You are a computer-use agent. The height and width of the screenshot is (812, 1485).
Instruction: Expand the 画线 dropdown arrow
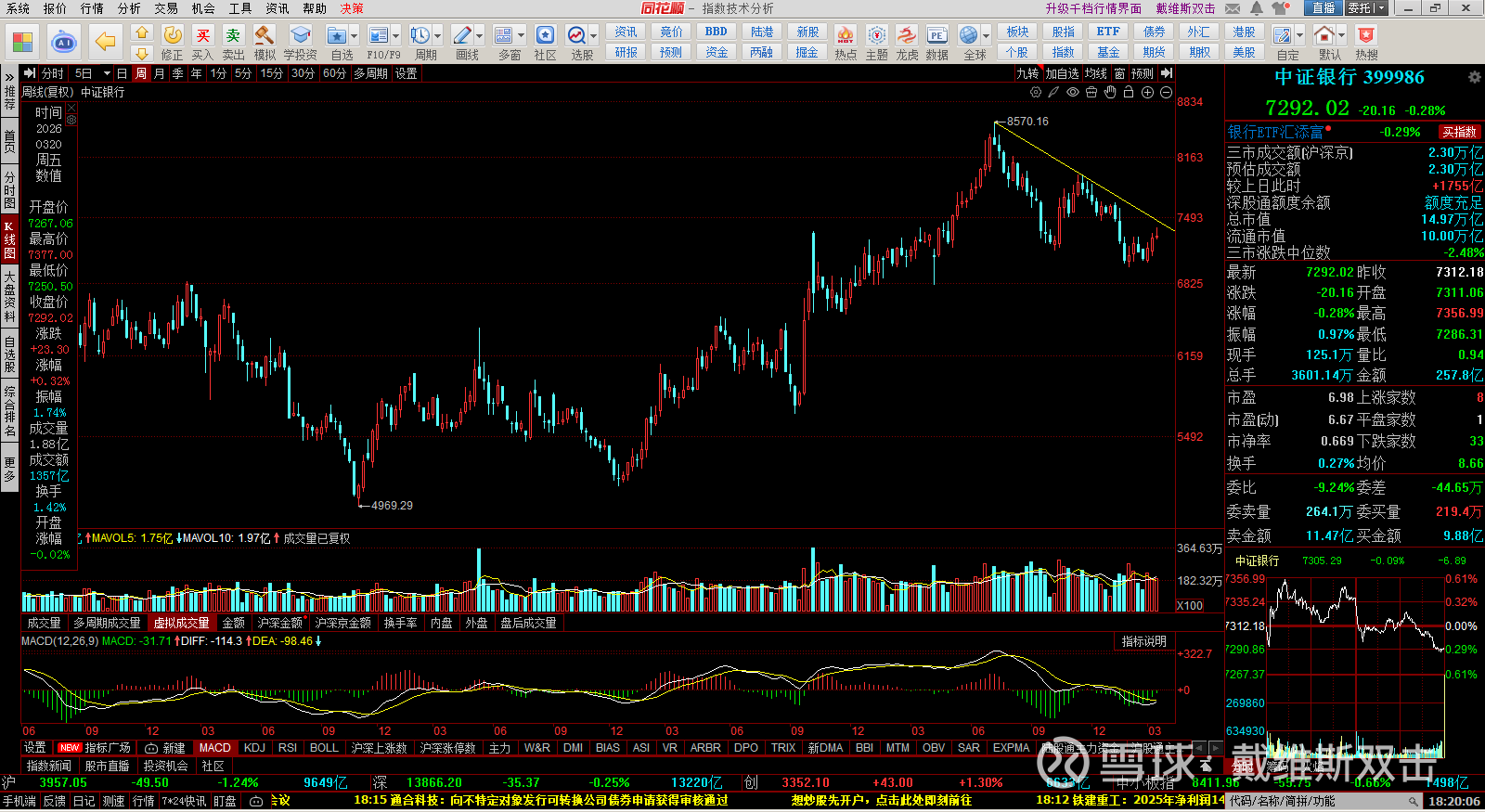pos(479,37)
